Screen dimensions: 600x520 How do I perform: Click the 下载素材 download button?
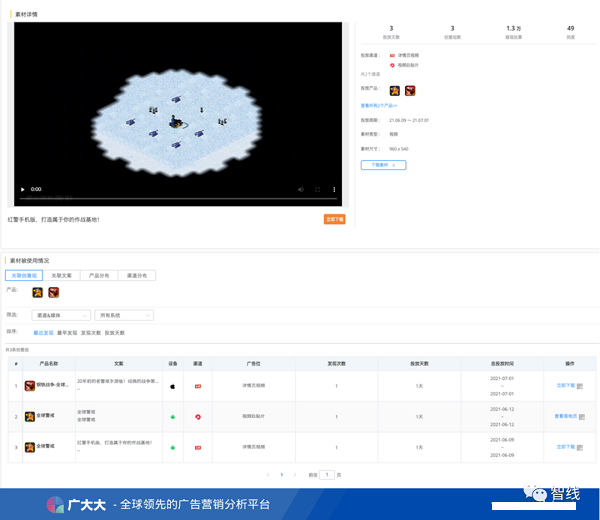(x=383, y=165)
